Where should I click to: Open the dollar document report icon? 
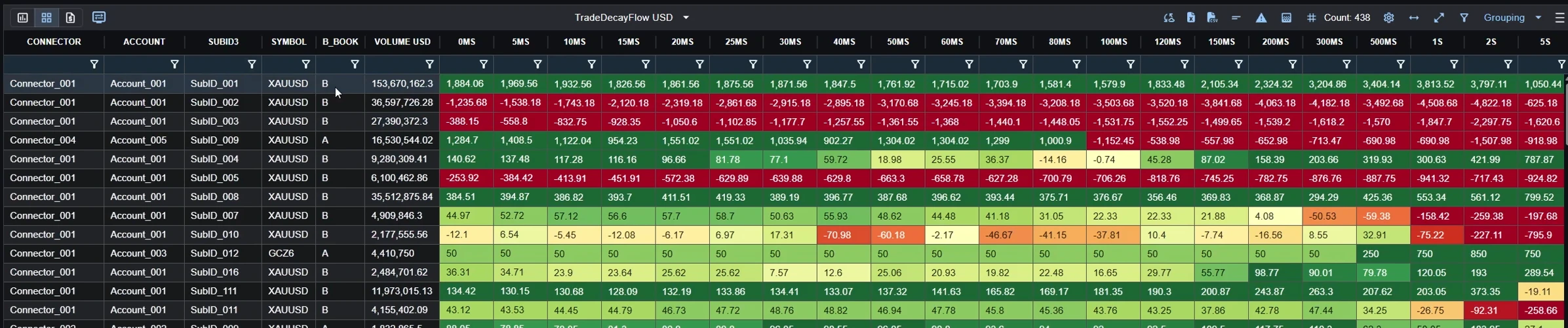coord(71,18)
